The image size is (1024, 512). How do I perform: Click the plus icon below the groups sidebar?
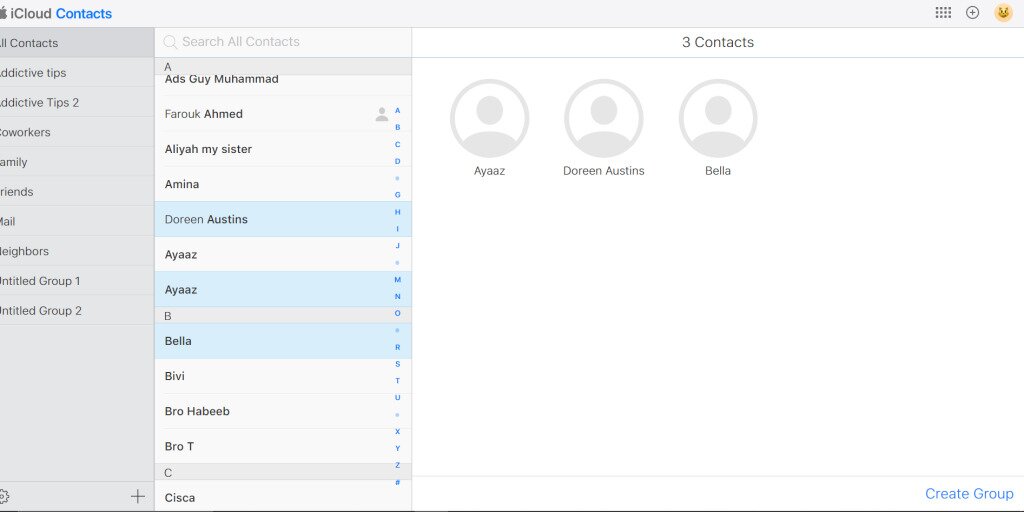[138, 496]
